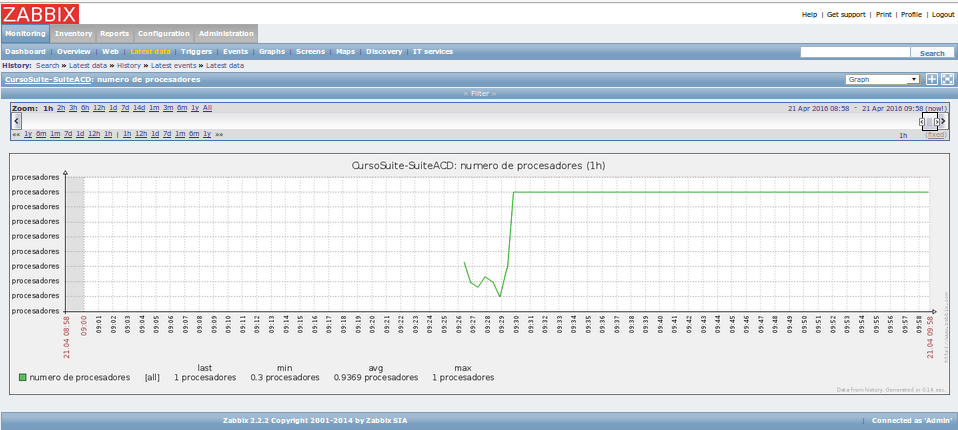Select the 12h link in Zoom row
The image size is (958, 430).
tap(99, 108)
